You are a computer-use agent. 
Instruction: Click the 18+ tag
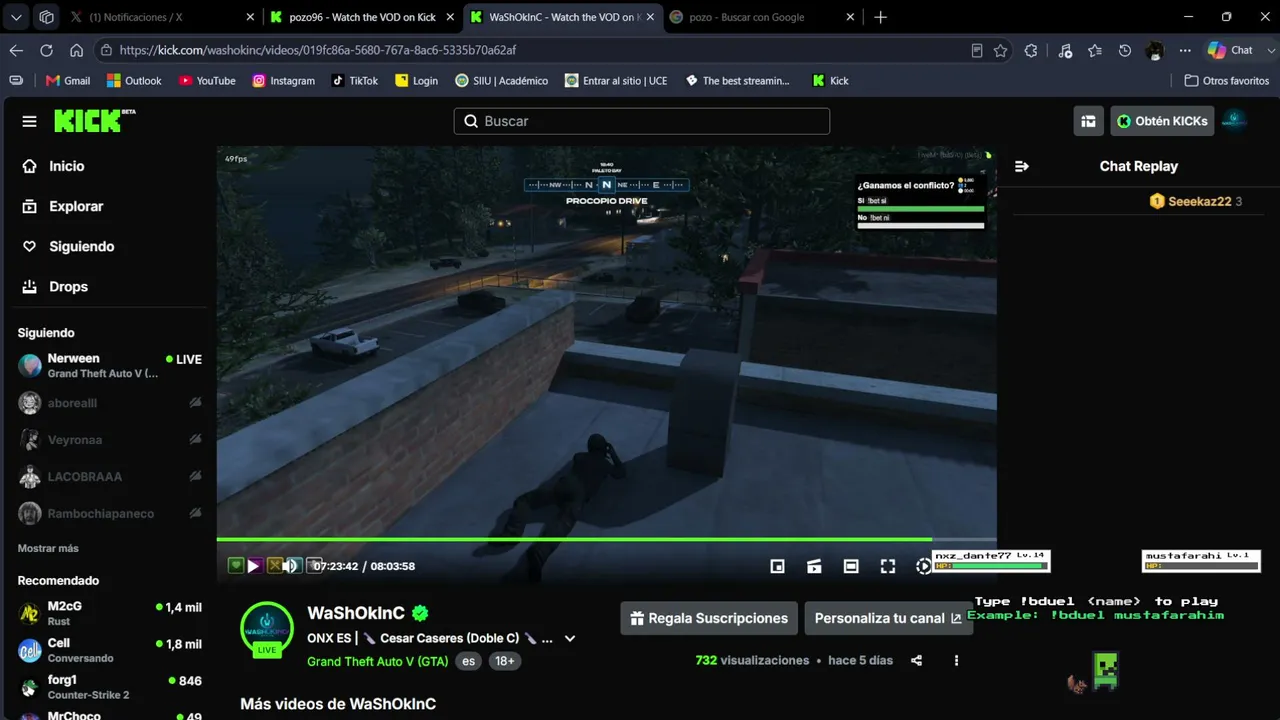pos(505,661)
